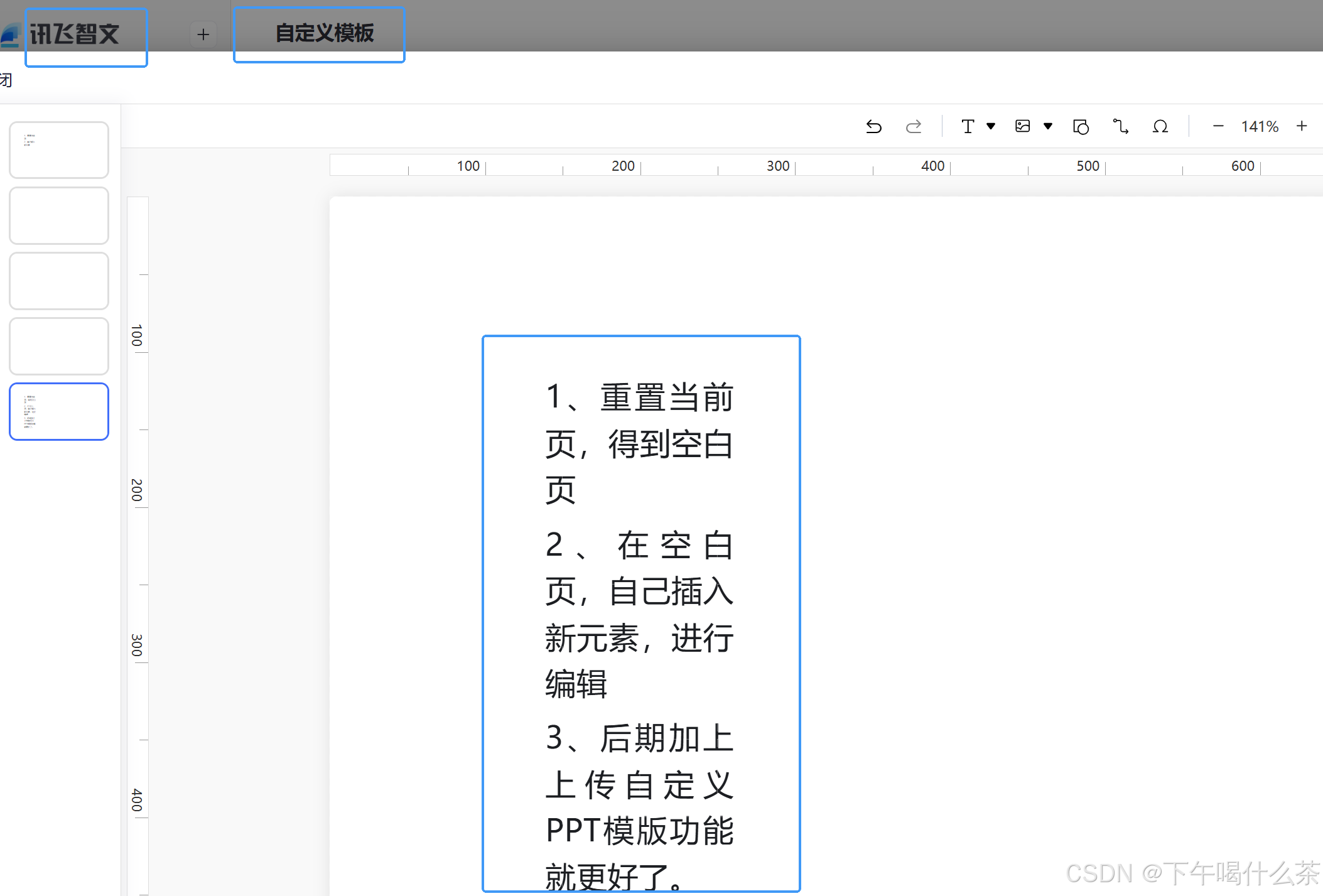Select the first slide thumbnail
This screenshot has height=896, width=1323.
59,150
